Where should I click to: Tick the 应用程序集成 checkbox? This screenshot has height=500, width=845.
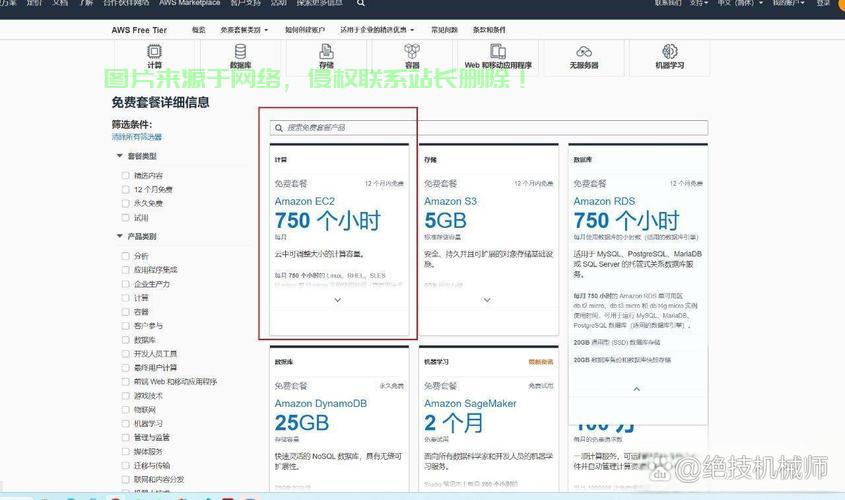coord(126,270)
